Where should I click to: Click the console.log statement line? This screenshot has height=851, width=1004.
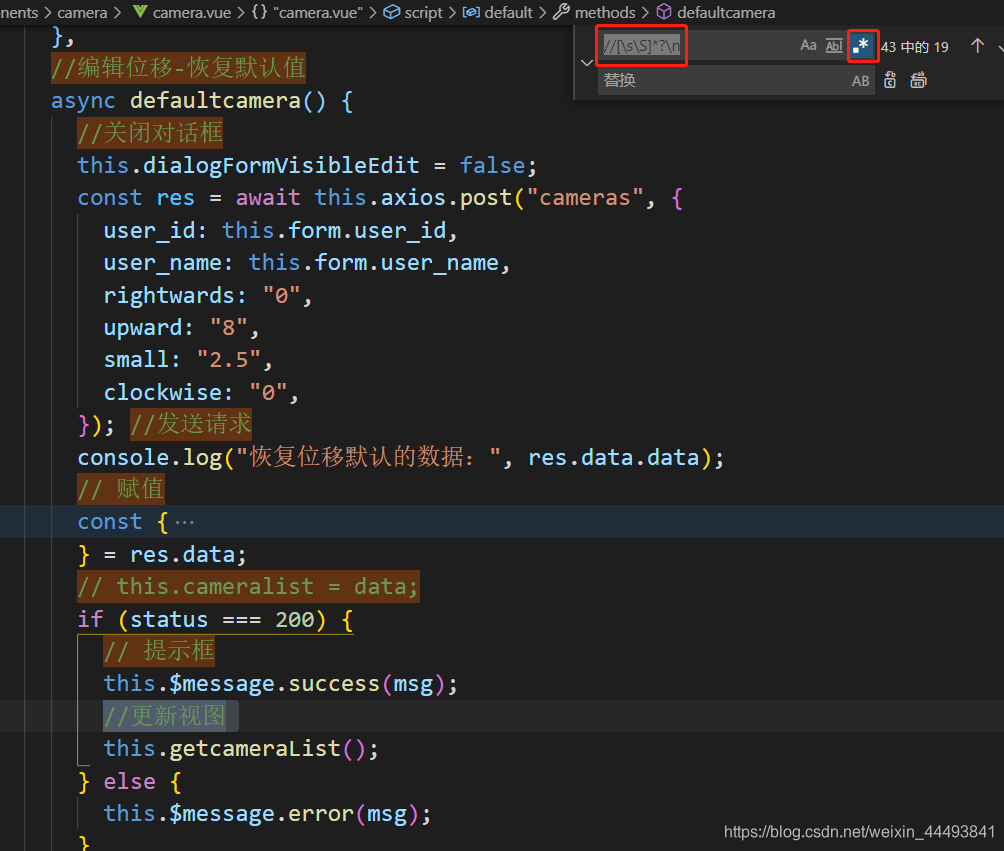coord(401,457)
